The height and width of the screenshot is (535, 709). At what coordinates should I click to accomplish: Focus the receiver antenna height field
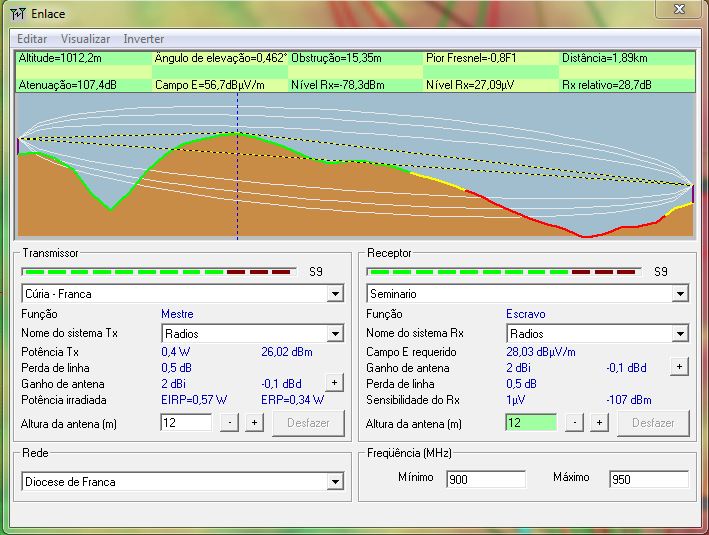click(531, 423)
